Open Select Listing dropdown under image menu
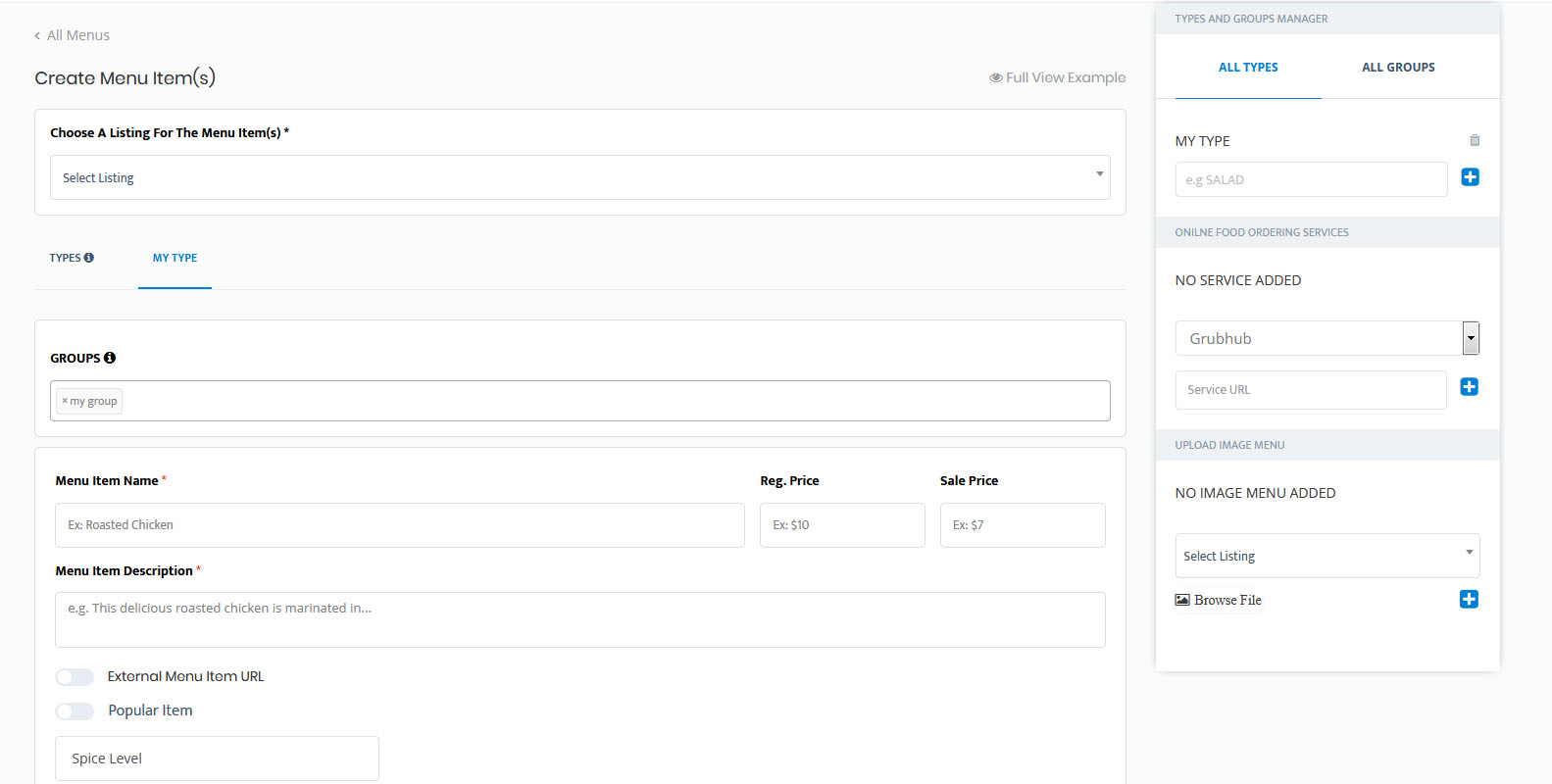 [1327, 556]
